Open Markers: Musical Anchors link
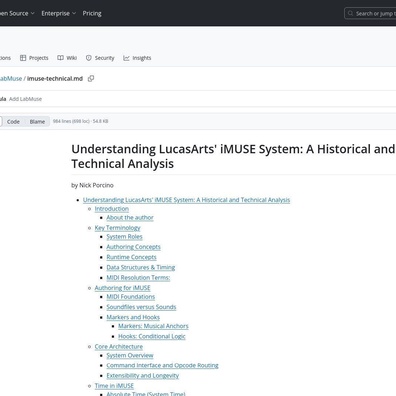Viewport: 396px width, 396px height. coord(153,326)
